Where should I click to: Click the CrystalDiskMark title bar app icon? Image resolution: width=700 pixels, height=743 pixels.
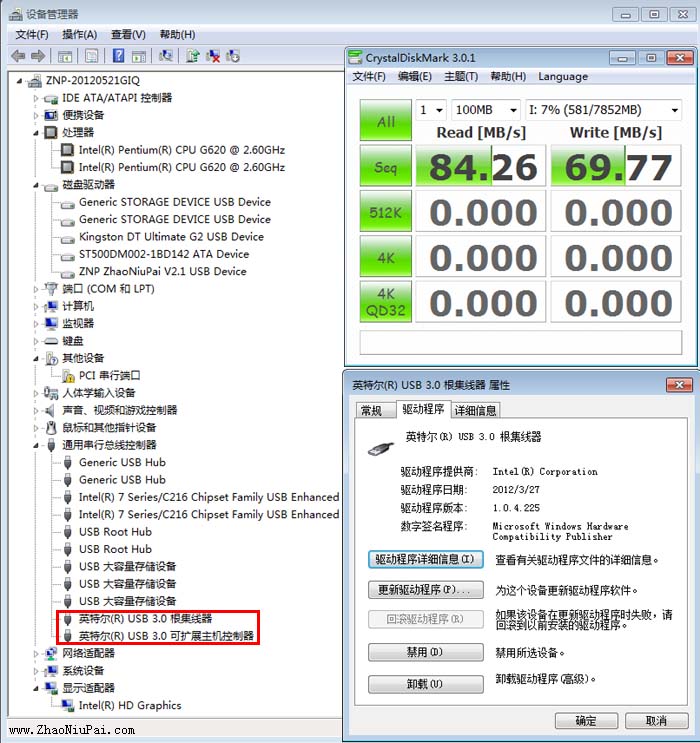tap(355, 58)
